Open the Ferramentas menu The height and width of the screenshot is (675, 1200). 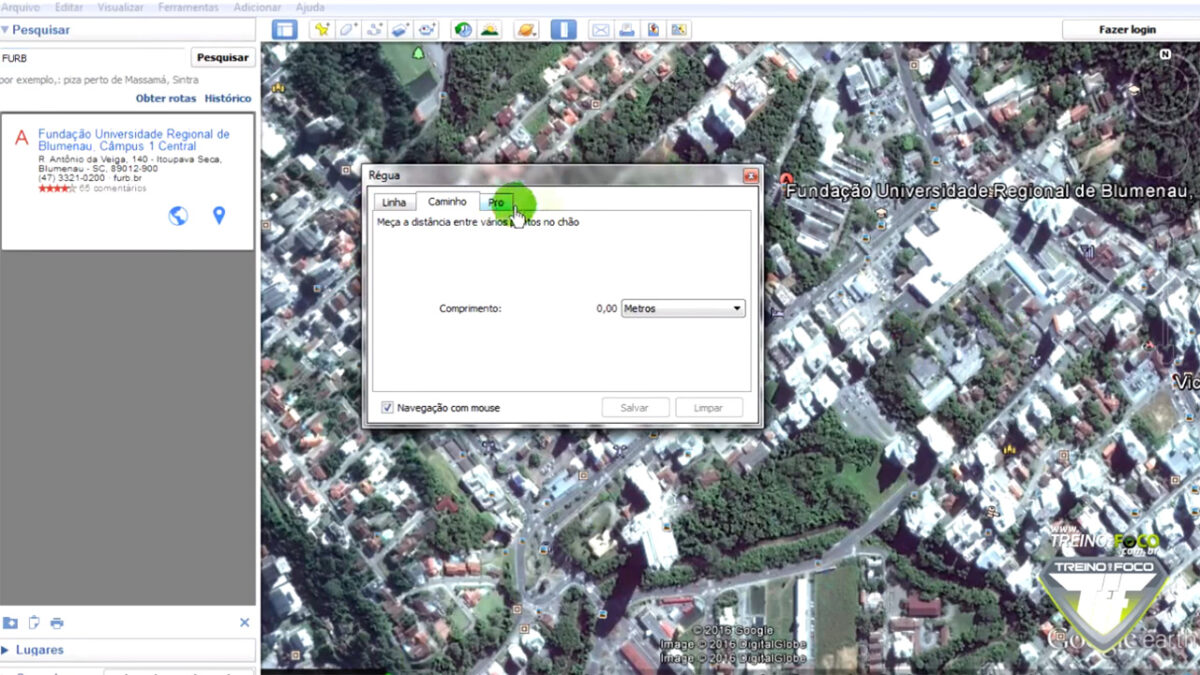(x=188, y=7)
